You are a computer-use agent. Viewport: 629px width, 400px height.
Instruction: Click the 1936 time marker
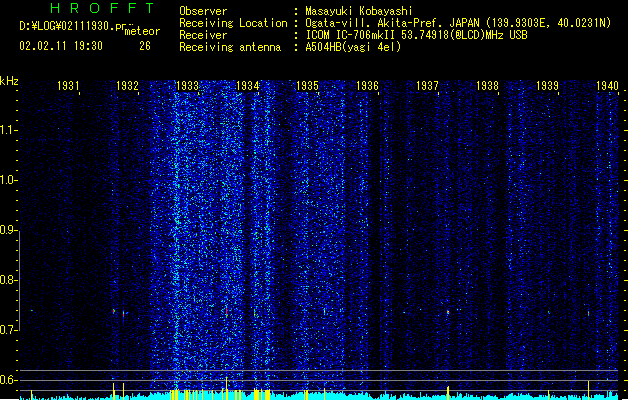pos(367,86)
